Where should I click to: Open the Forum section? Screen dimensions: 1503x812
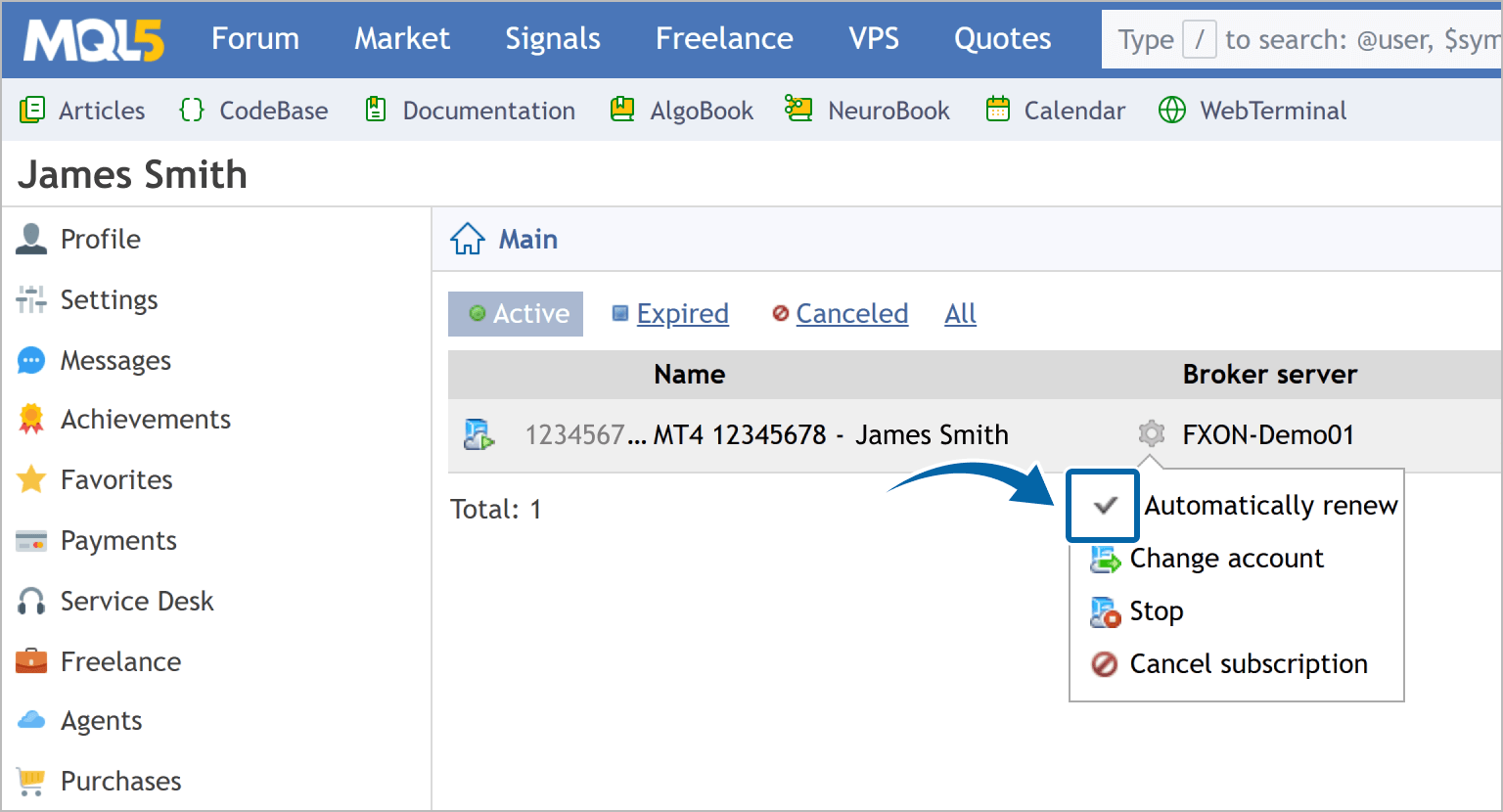[x=255, y=38]
